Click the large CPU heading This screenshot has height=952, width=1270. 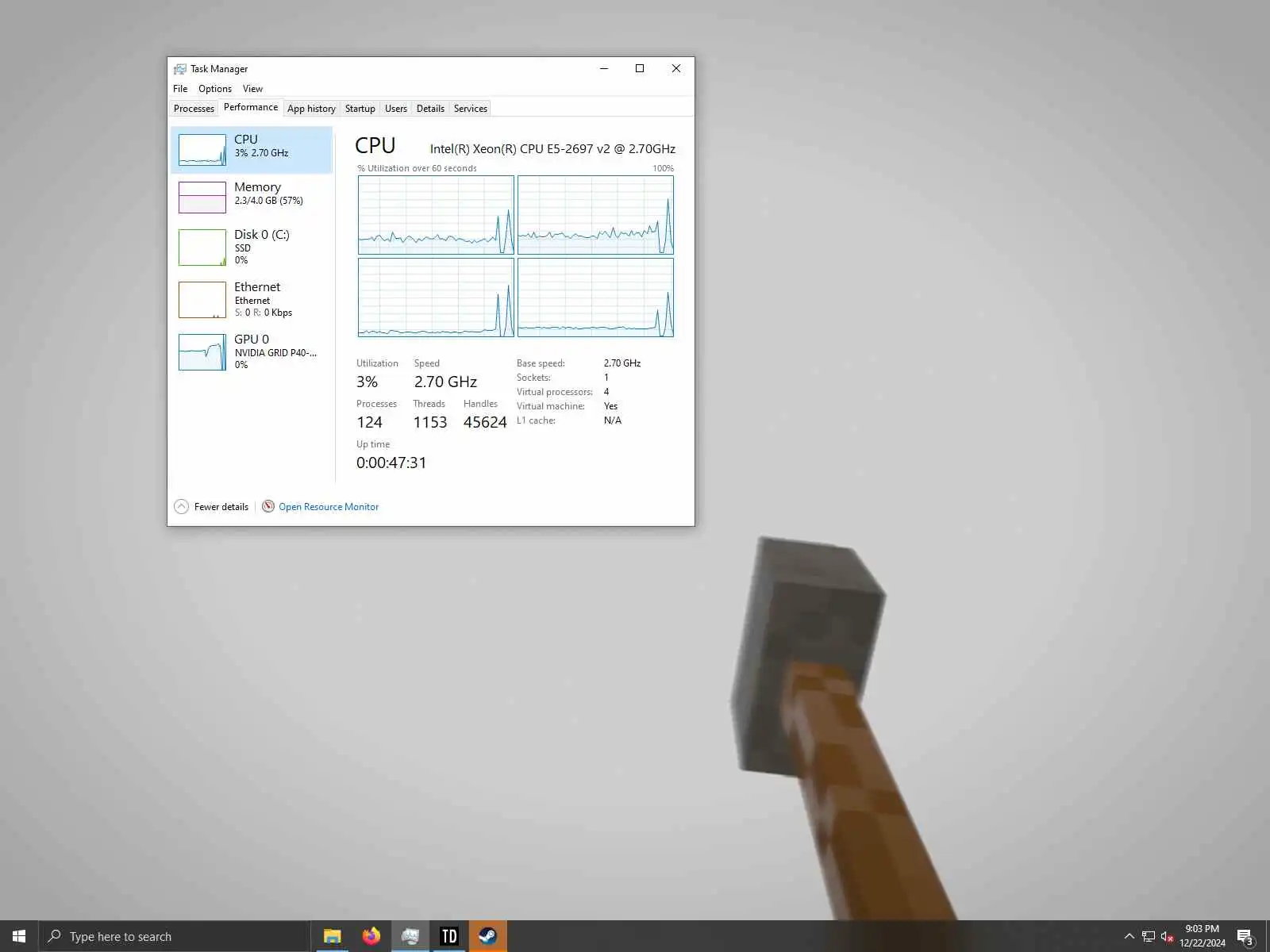point(375,146)
